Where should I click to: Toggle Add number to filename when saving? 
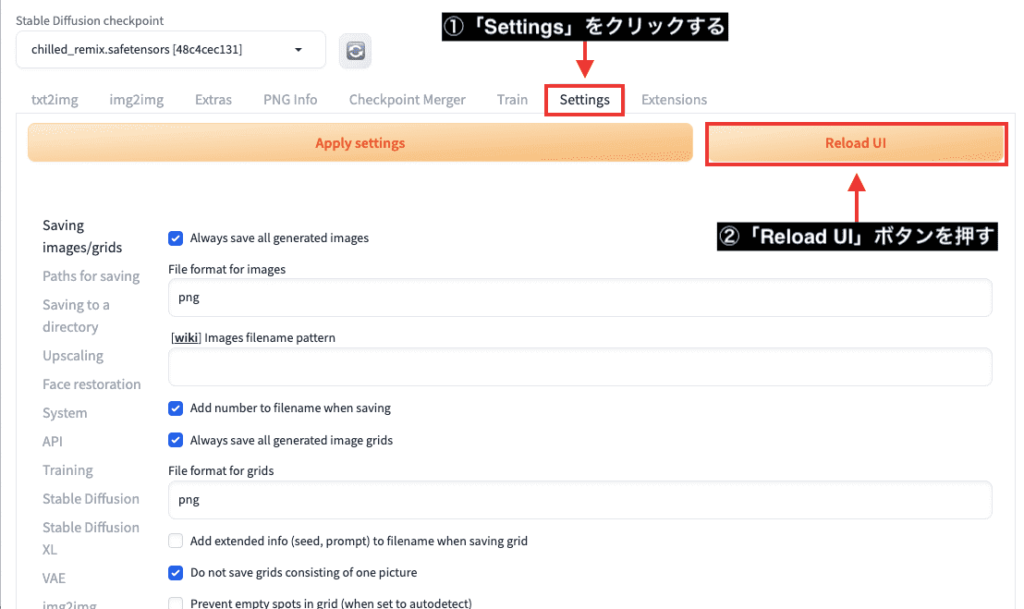click(176, 408)
